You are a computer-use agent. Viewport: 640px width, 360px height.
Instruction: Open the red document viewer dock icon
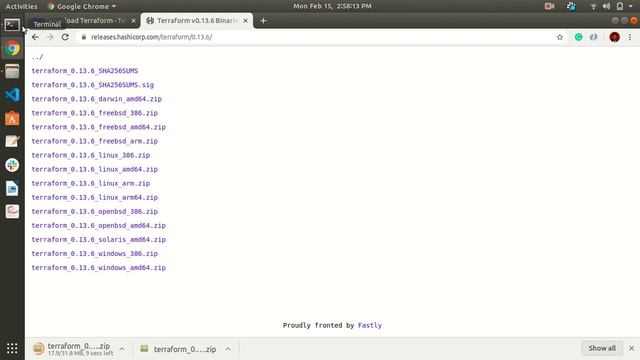click(x=12, y=211)
